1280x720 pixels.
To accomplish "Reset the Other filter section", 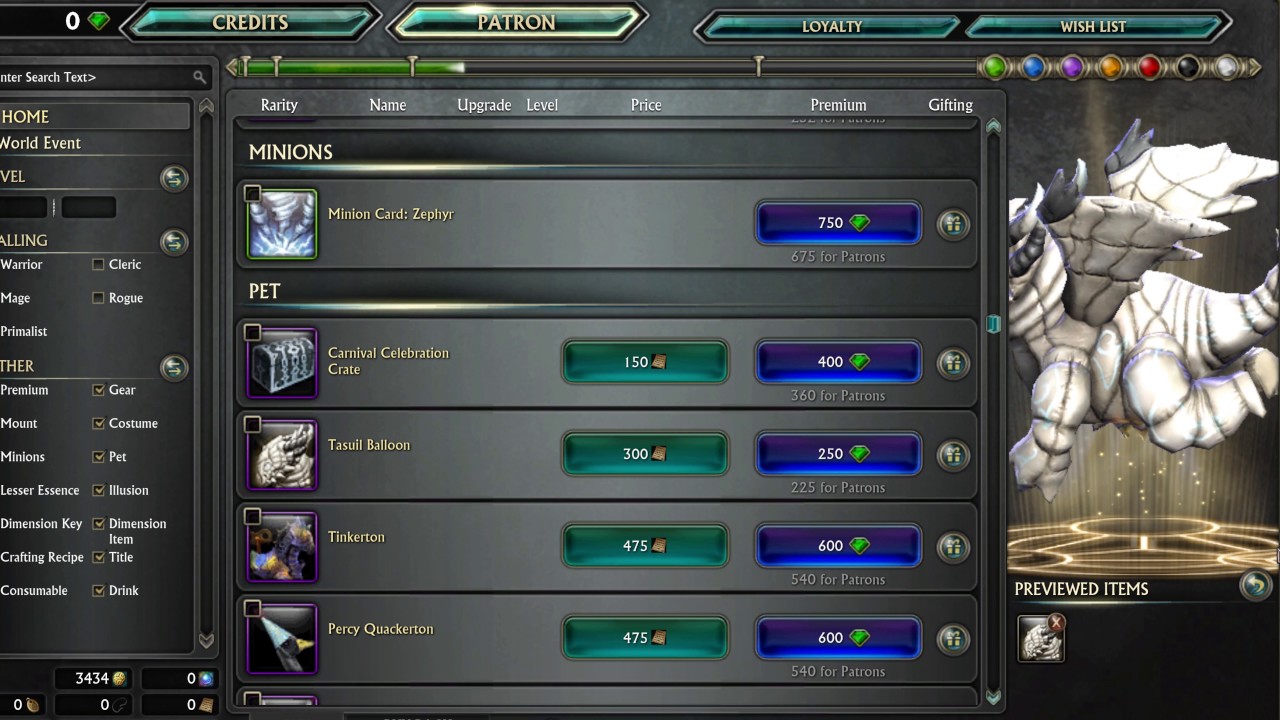I will pyautogui.click(x=174, y=367).
